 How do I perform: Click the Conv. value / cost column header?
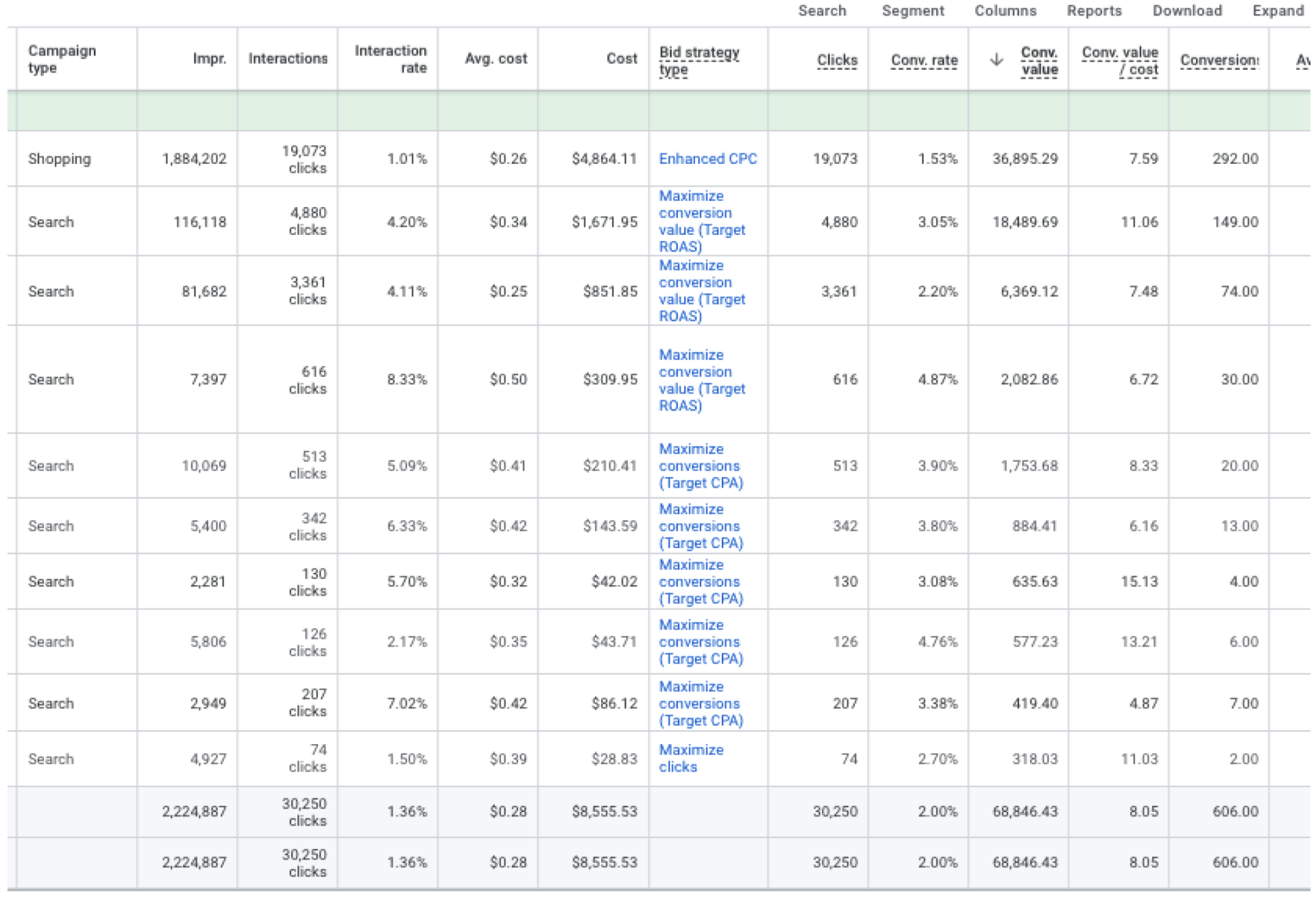[x=1120, y=60]
